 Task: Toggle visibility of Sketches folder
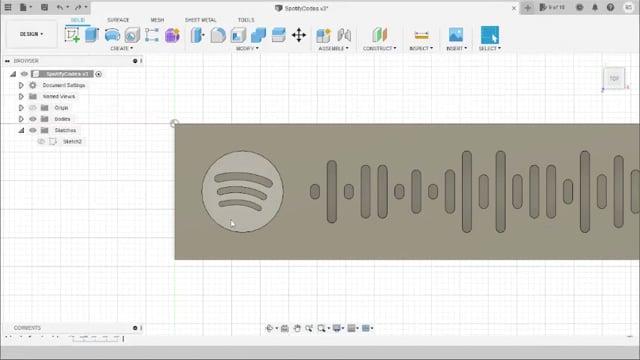(33, 130)
